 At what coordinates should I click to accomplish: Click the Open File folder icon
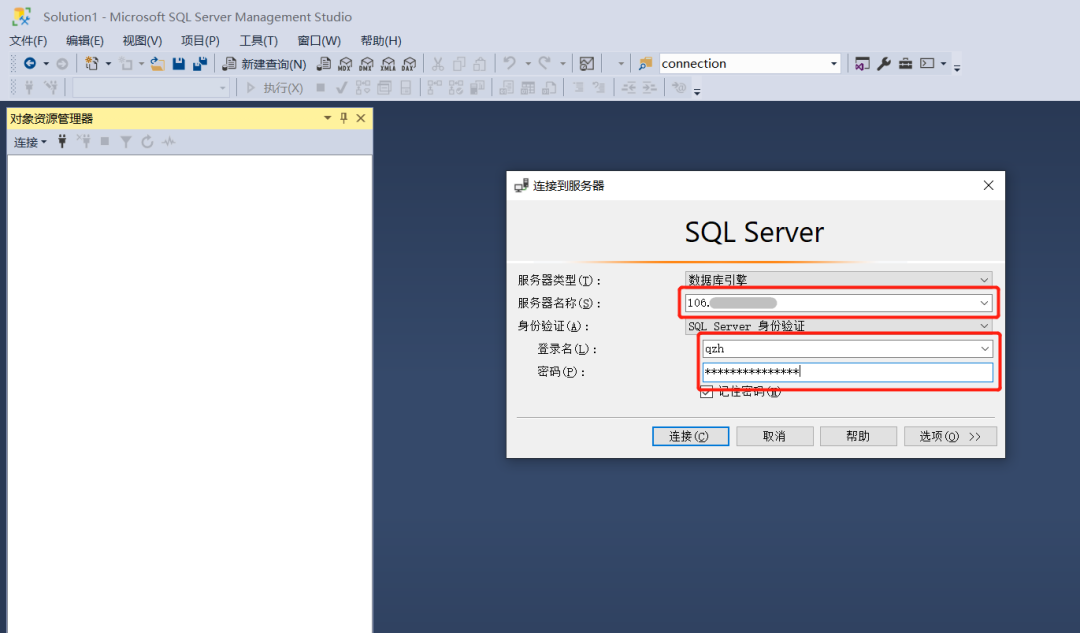point(157,63)
